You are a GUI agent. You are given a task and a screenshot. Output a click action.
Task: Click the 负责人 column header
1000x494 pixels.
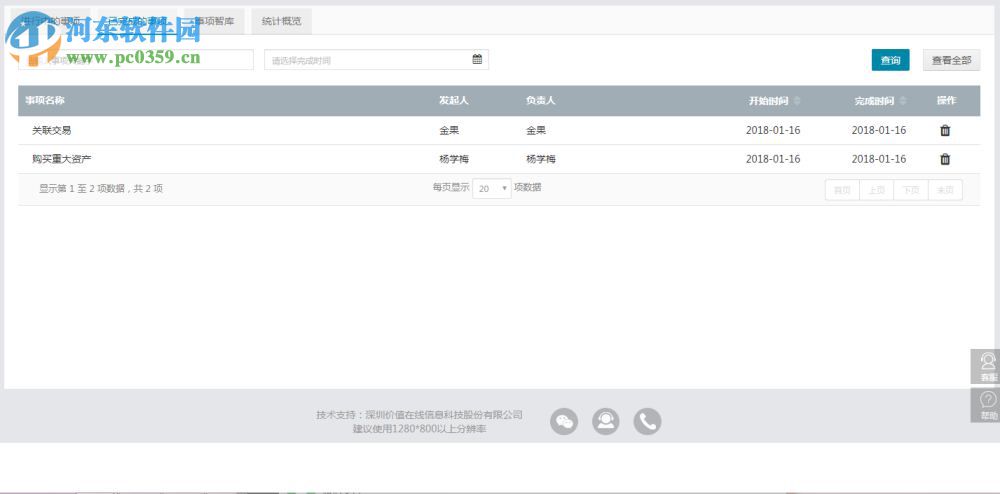(x=540, y=101)
